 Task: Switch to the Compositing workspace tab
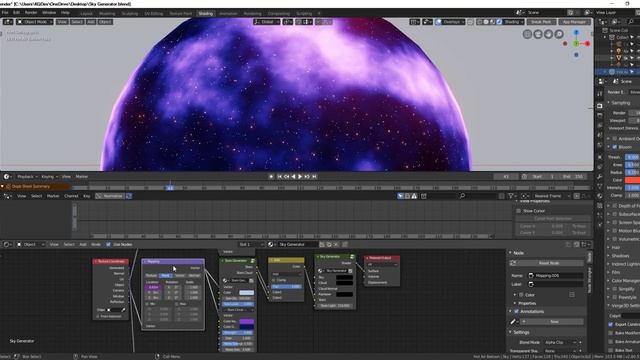point(279,13)
